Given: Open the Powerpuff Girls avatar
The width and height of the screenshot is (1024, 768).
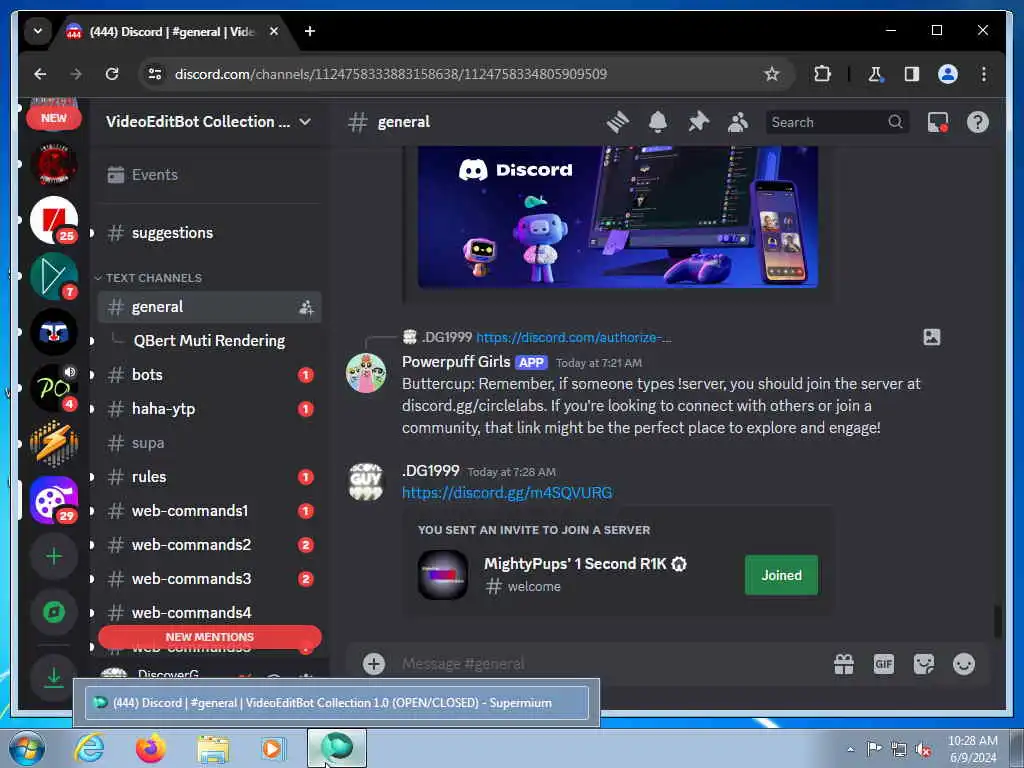Looking at the screenshot, I should [x=366, y=373].
